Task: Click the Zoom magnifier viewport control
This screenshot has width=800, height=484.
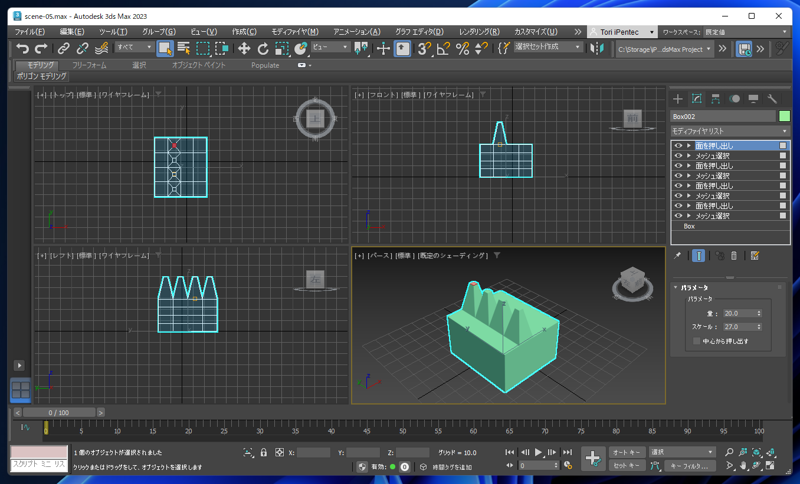Action: click(x=729, y=452)
